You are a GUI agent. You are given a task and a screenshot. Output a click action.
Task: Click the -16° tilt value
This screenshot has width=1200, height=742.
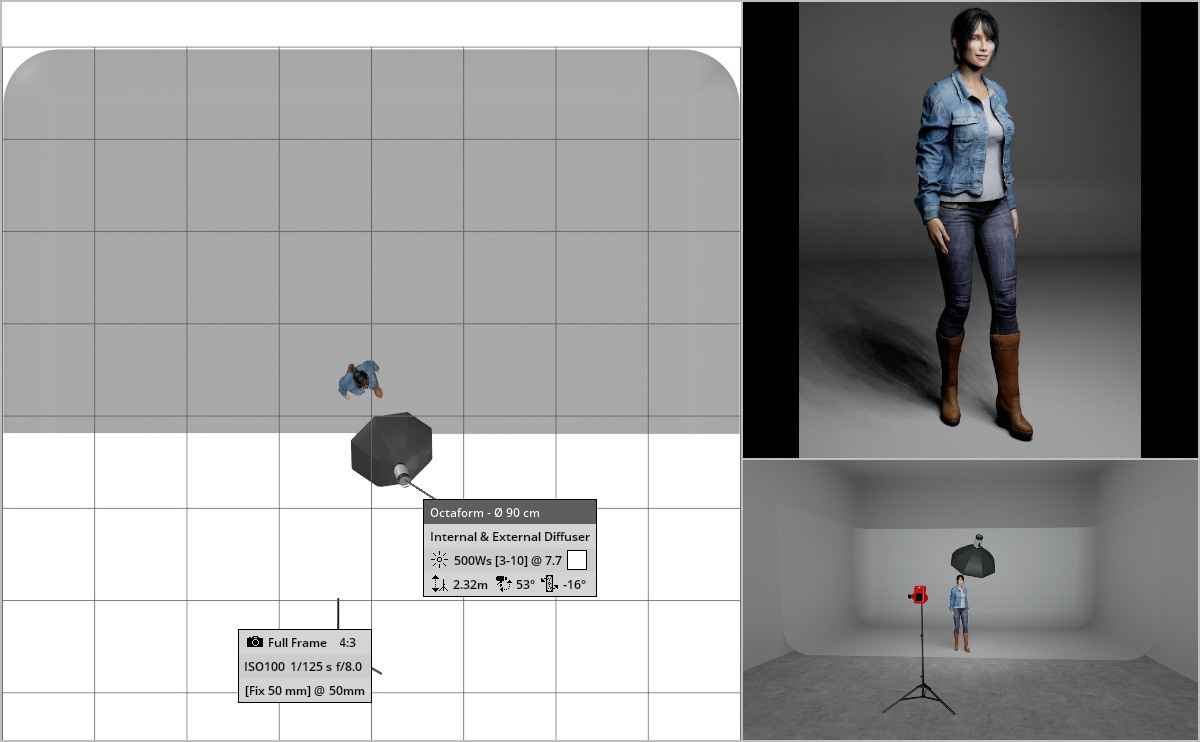click(x=574, y=585)
